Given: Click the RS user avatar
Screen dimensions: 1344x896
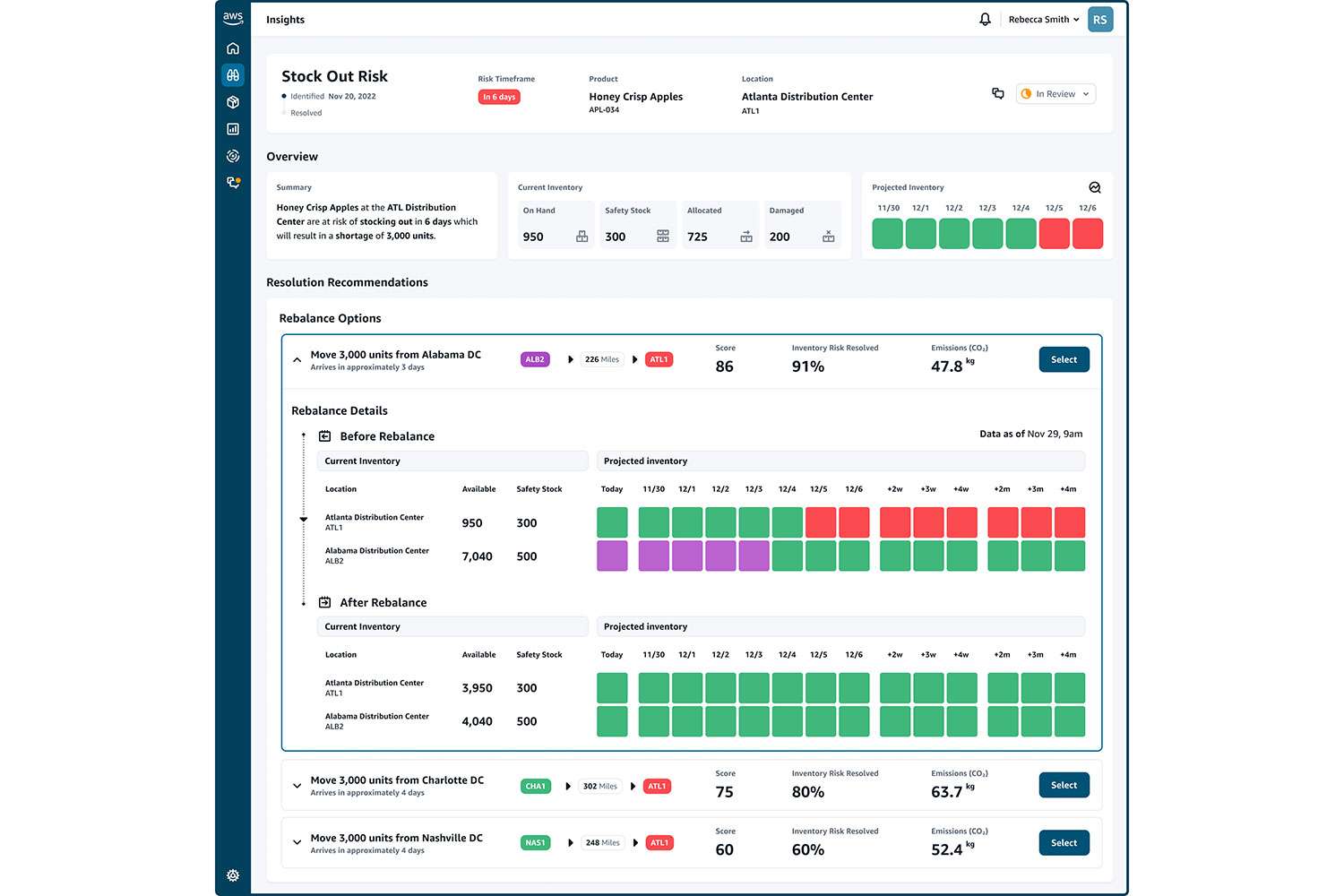Looking at the screenshot, I should [x=1099, y=19].
